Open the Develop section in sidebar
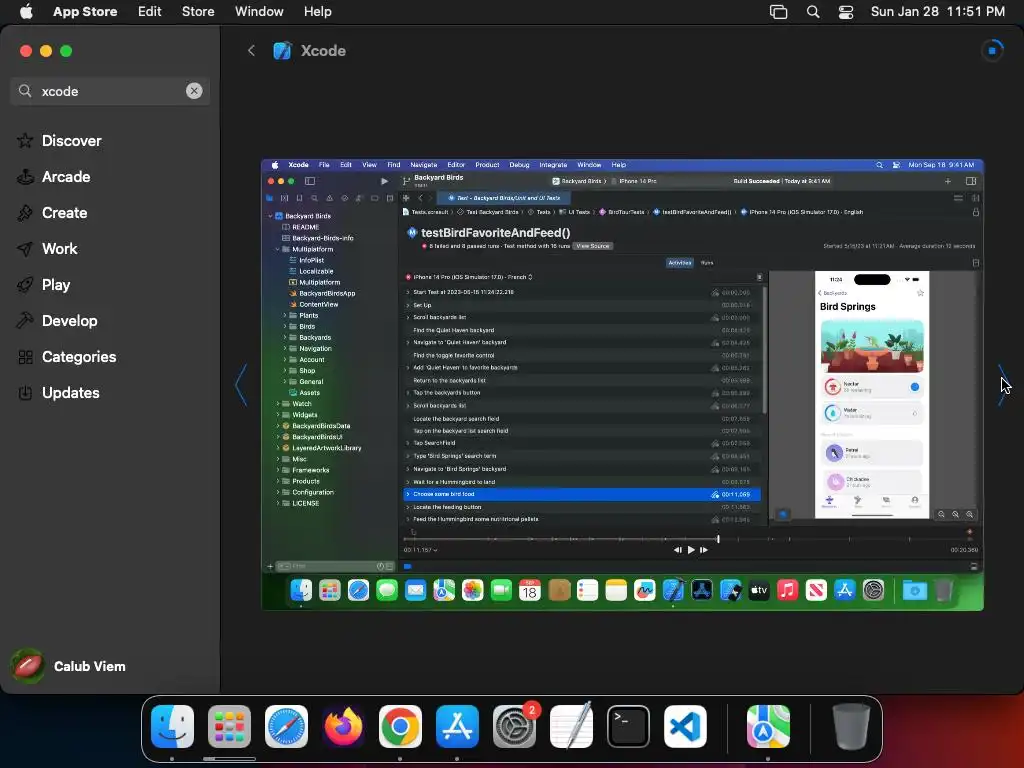This screenshot has height=768, width=1024. pos(69,320)
